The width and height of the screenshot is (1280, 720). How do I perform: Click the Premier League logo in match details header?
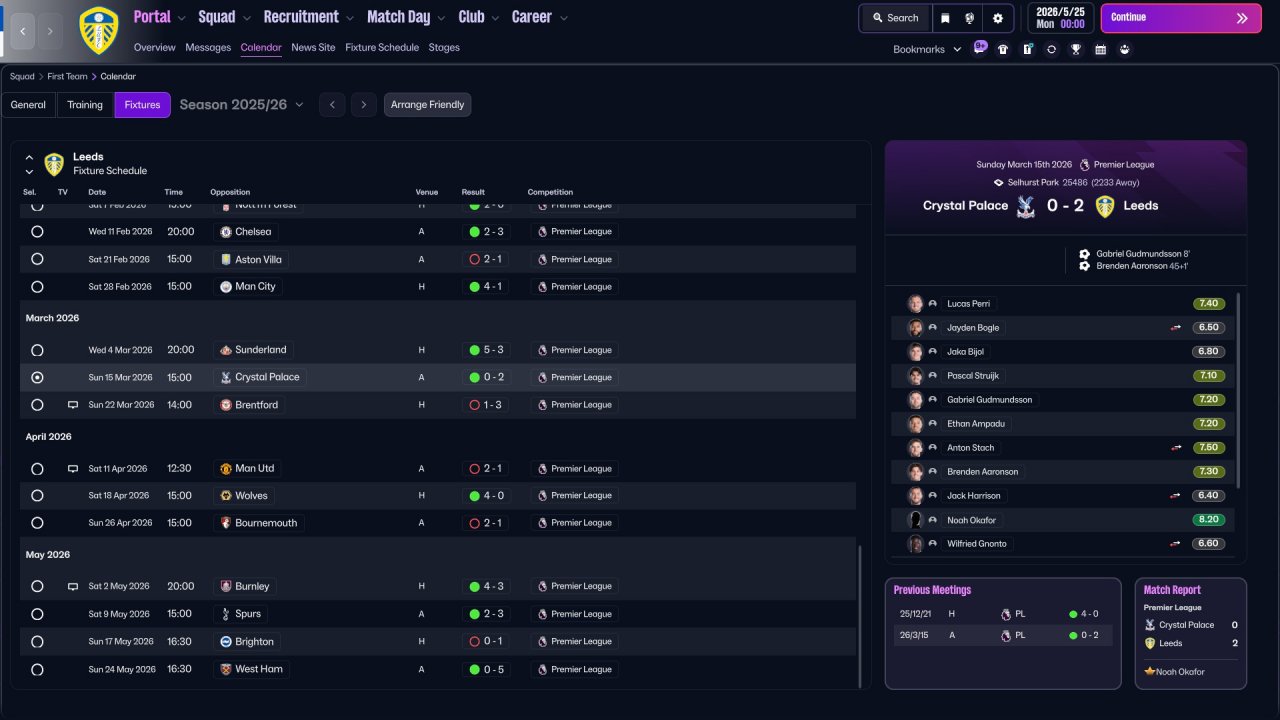tap(1084, 165)
